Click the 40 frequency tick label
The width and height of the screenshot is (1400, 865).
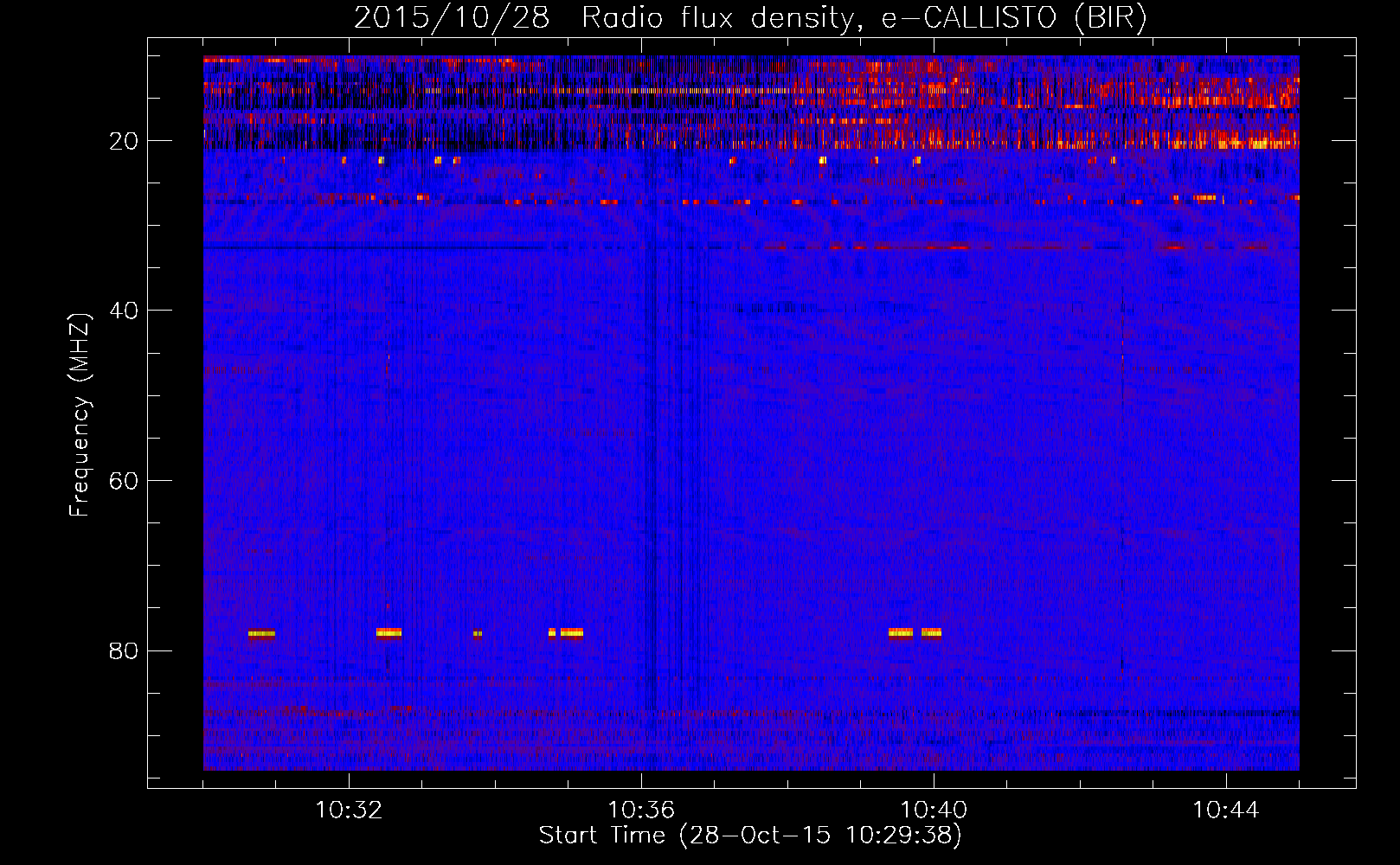coord(124,311)
